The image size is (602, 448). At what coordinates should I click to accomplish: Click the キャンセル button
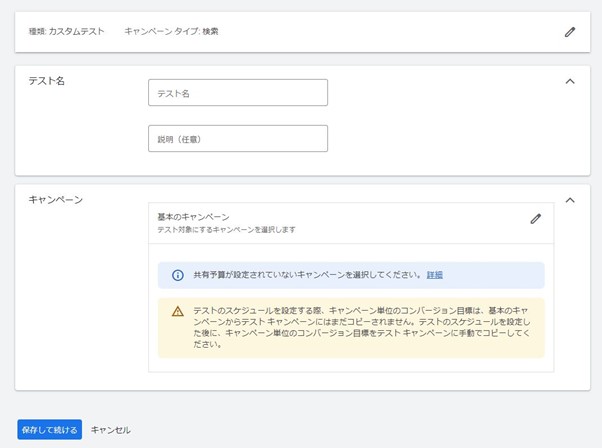(110, 430)
